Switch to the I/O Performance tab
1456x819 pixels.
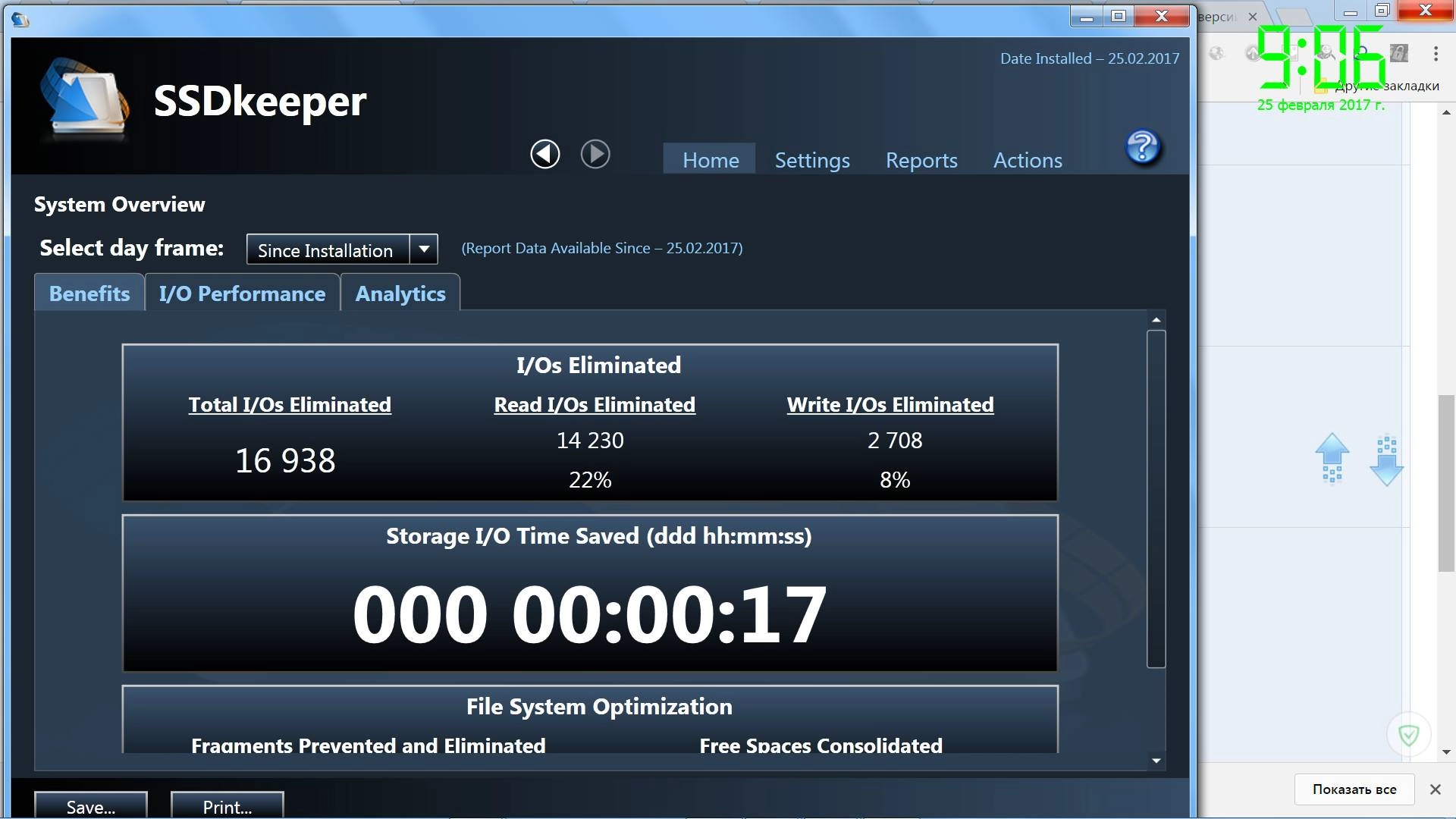tap(242, 293)
